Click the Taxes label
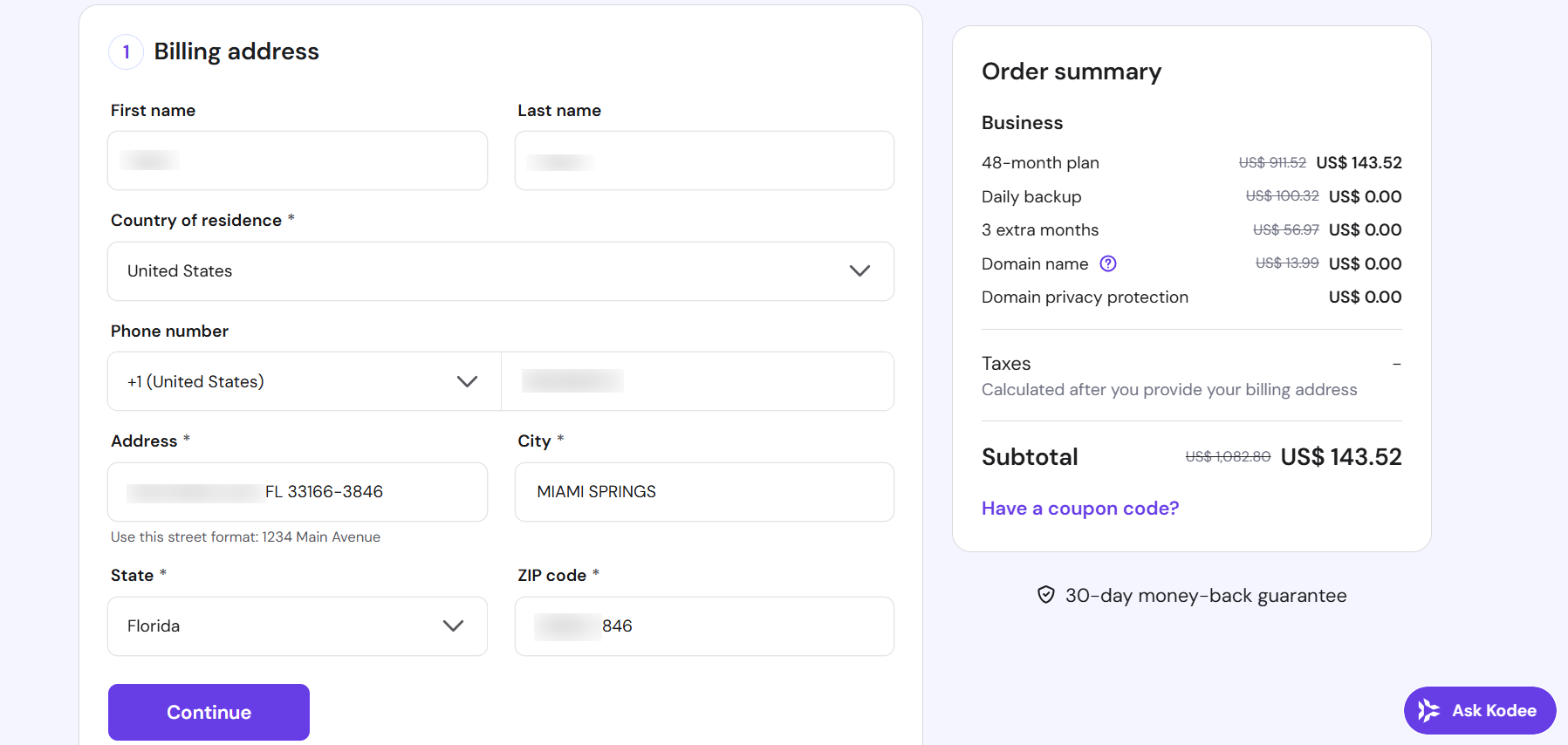 (x=1006, y=363)
